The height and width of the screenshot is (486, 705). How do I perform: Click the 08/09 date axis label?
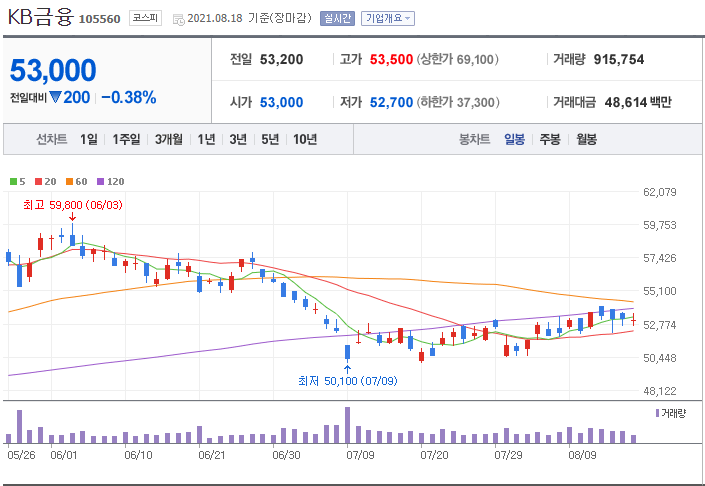pyautogui.click(x=582, y=455)
